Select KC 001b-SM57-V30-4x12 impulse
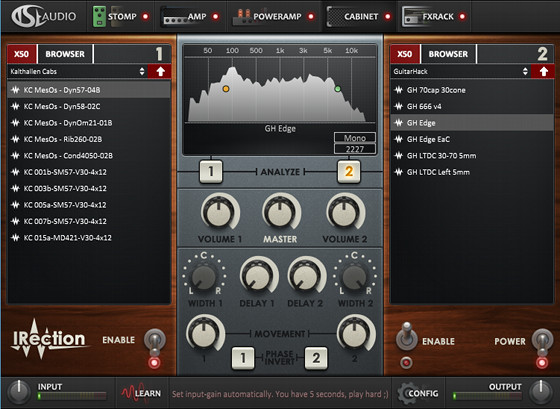560x409 pixels. [x=89, y=172]
